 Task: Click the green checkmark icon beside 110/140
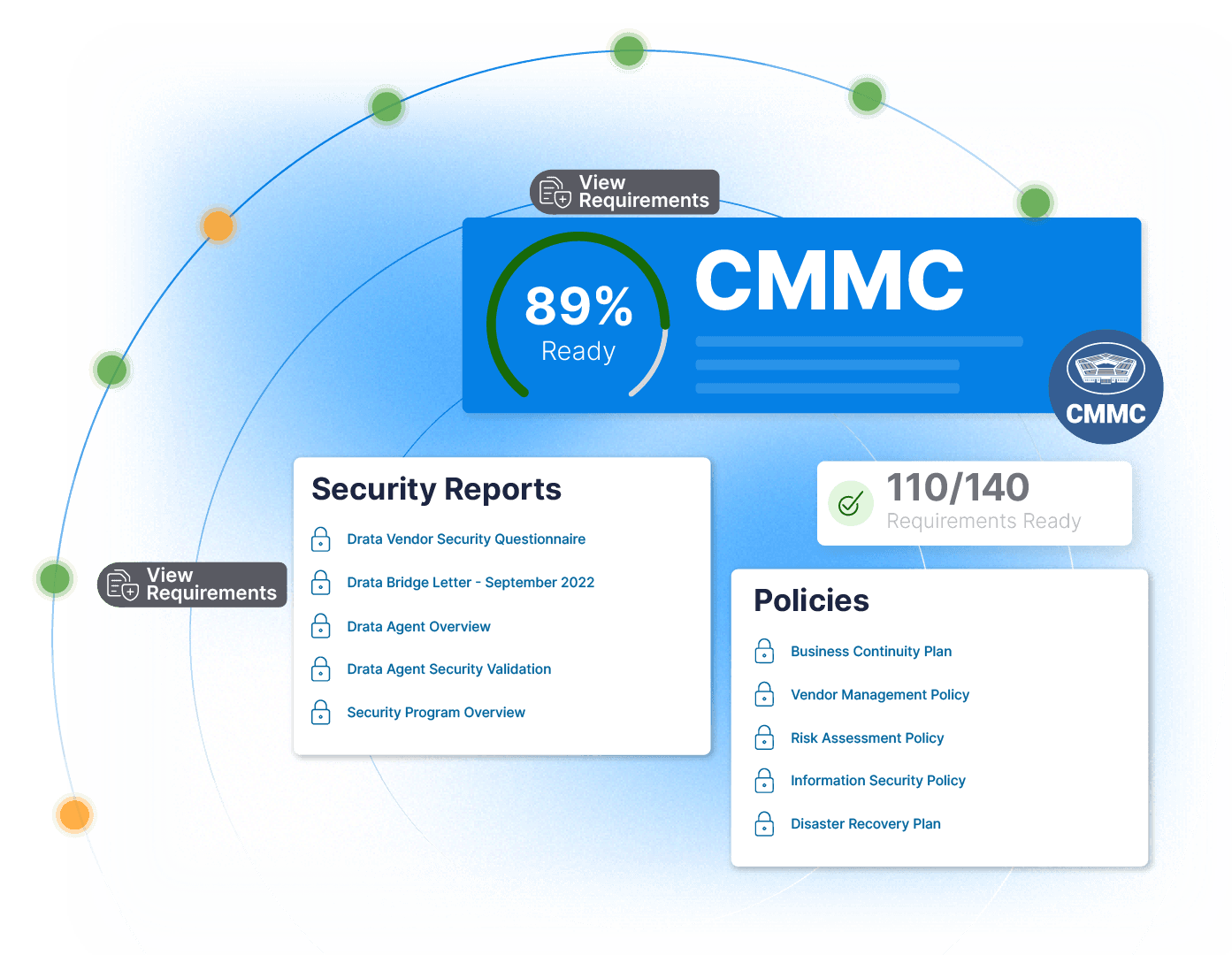tap(850, 504)
